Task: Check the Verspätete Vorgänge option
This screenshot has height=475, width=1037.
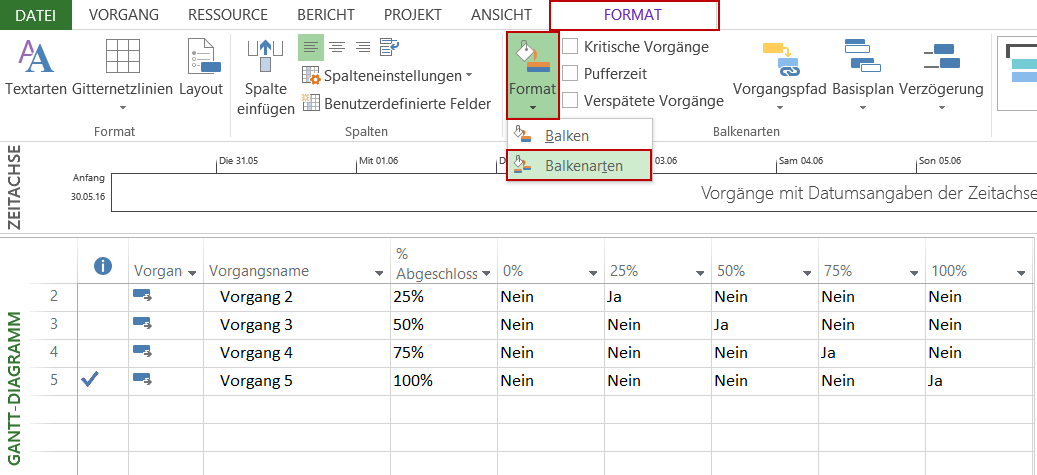Action: 570,100
